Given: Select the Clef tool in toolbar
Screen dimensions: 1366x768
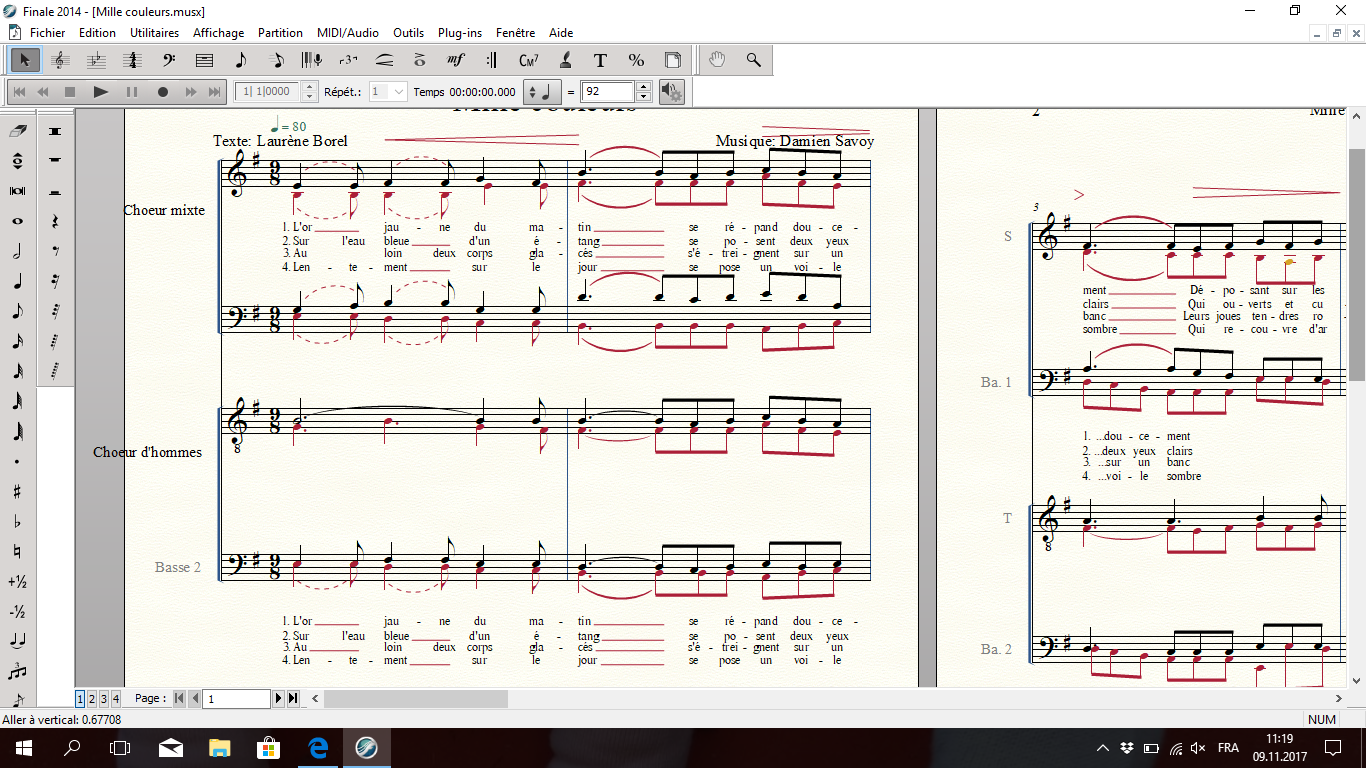Looking at the screenshot, I should click(169, 60).
